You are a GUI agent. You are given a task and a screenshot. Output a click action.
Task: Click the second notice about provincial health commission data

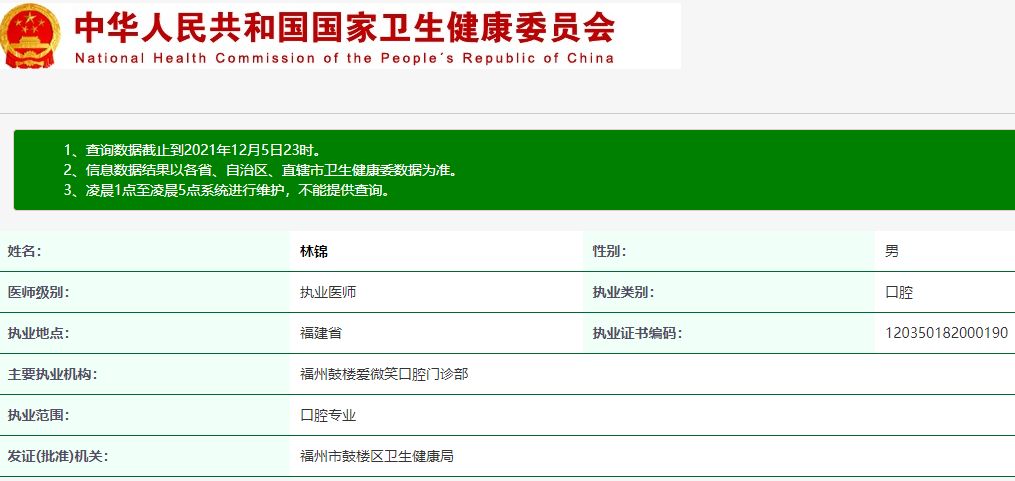pyautogui.click(x=260, y=170)
